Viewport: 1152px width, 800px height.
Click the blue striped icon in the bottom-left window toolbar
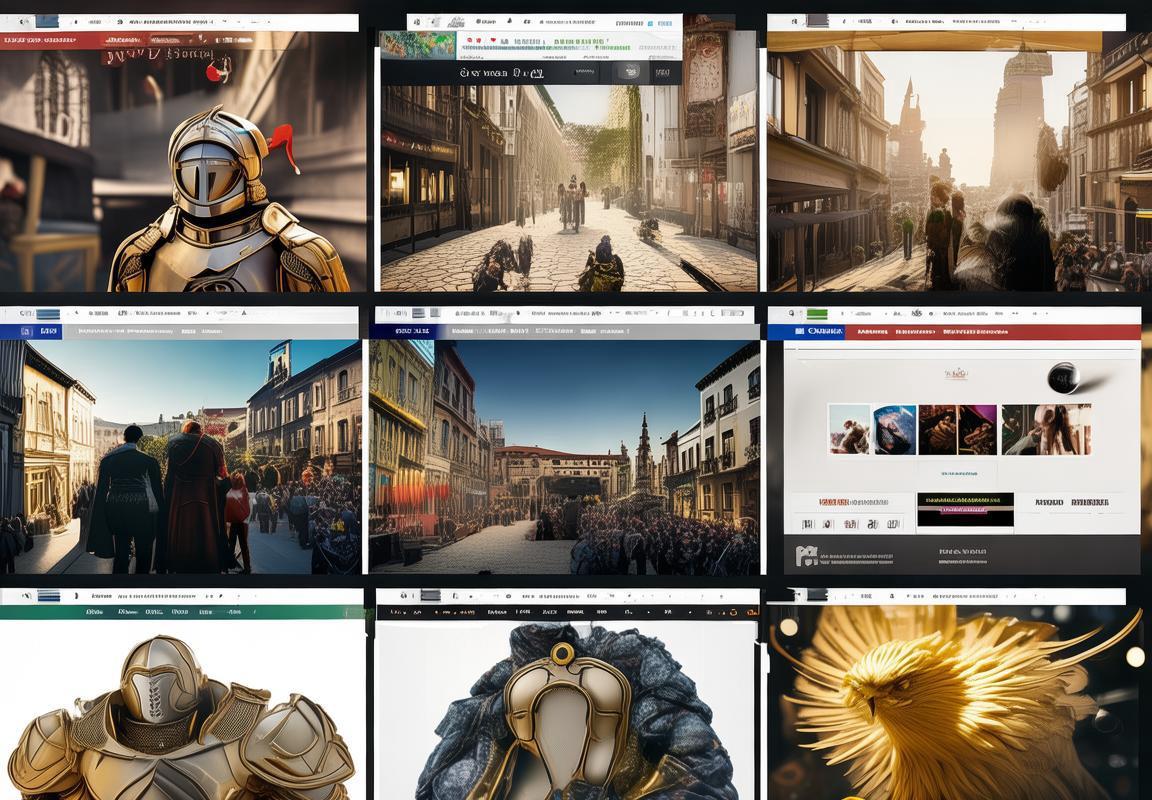click(x=47, y=596)
